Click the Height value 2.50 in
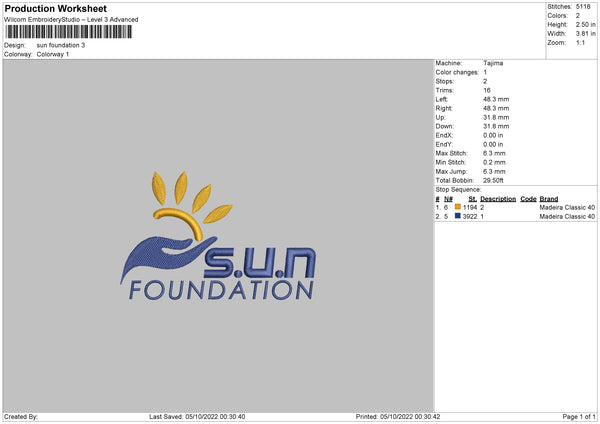Screen dimensions: 600x424 (x=585, y=24)
